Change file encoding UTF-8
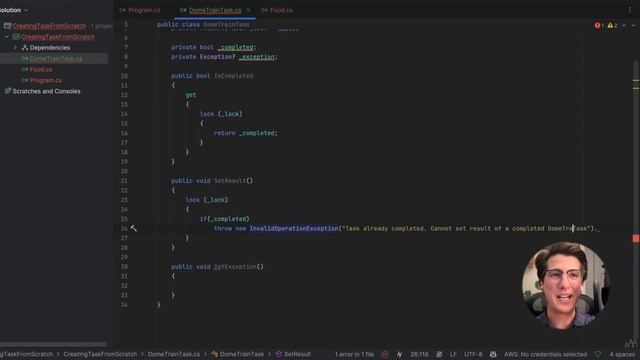Image resolution: width=640 pixels, height=360 pixels. [473, 354]
